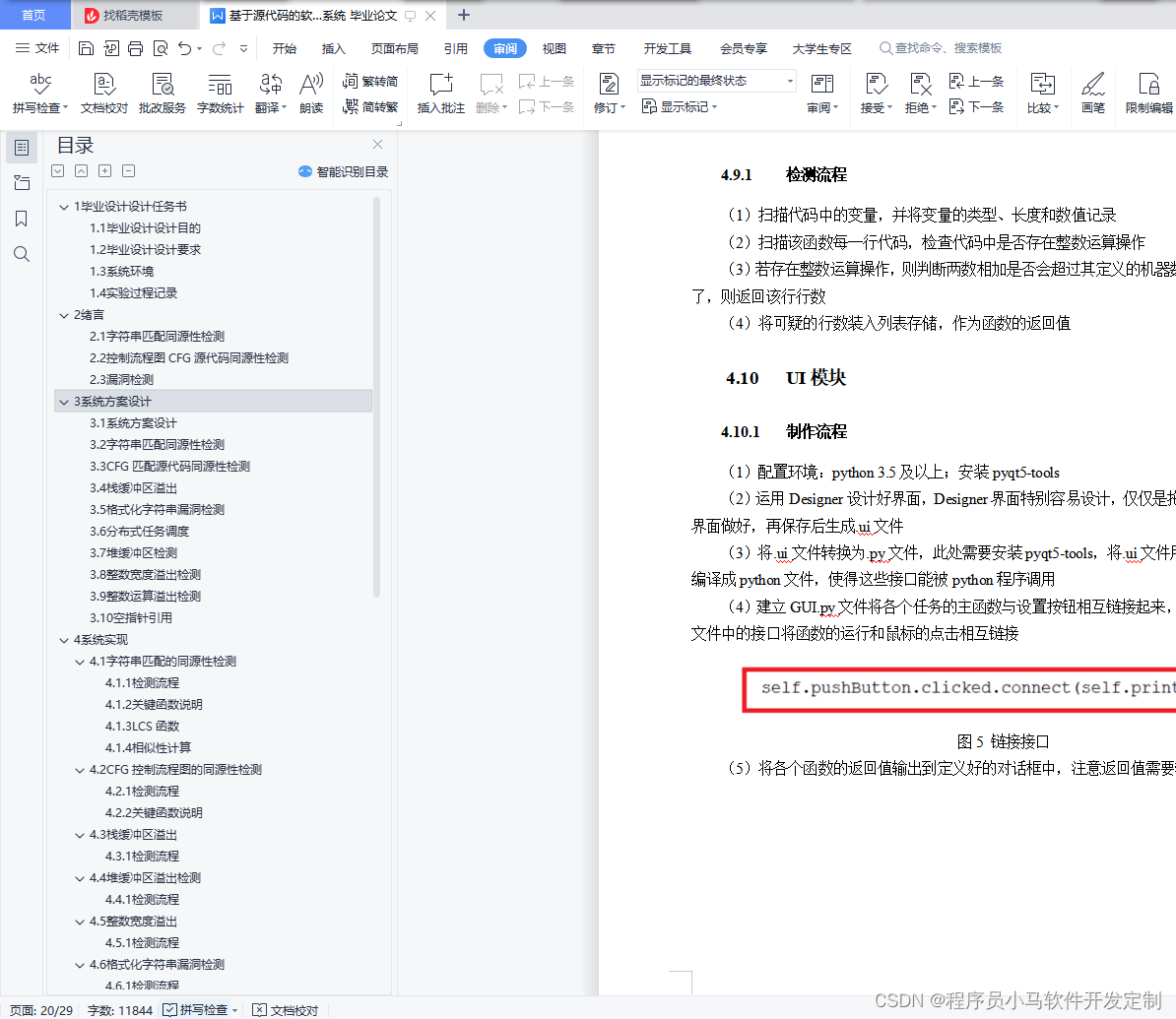Check 字数统计 word count

220,93
